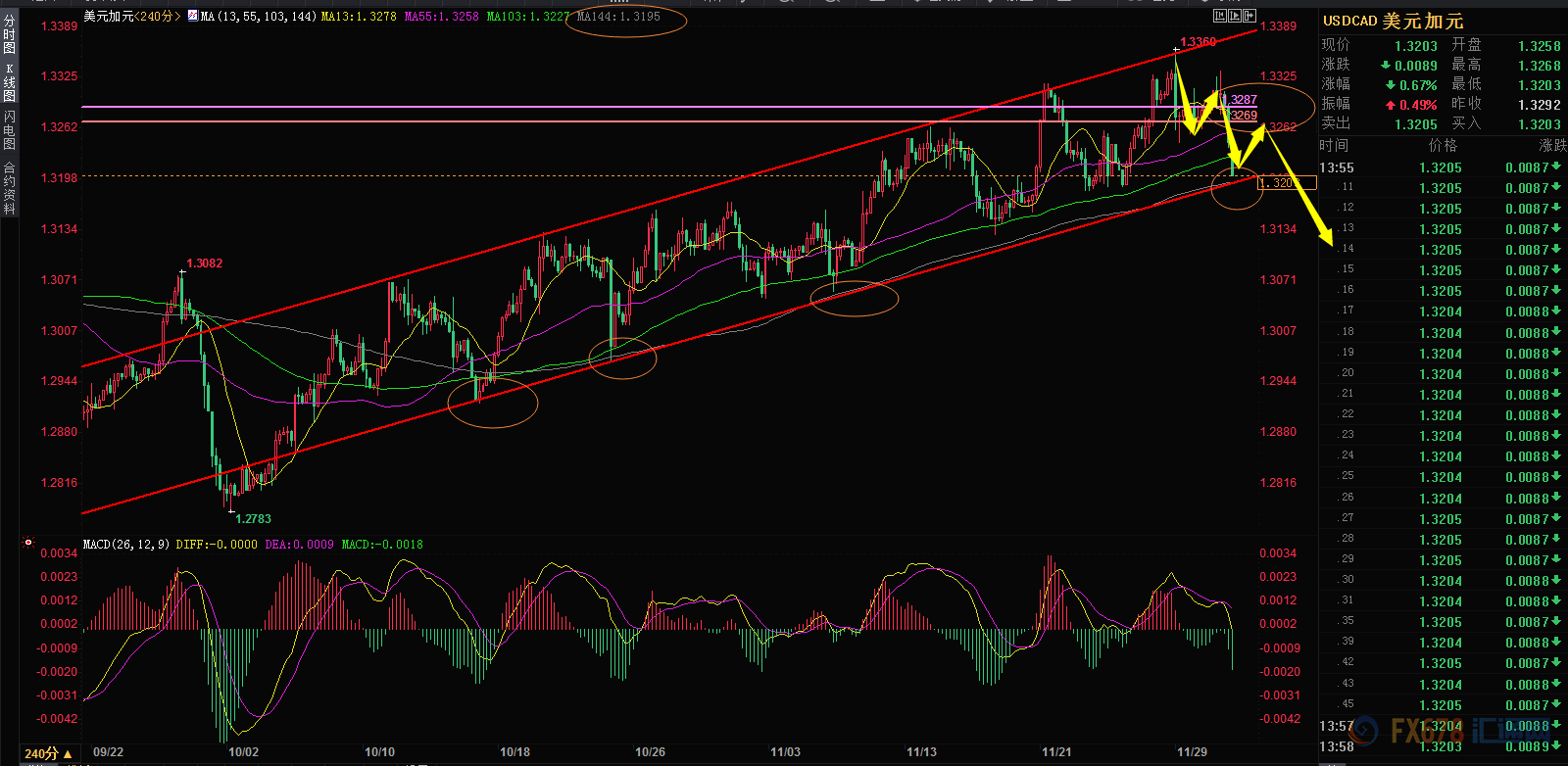
Task: Switch to the K线图 side tab
Action: click(9, 83)
